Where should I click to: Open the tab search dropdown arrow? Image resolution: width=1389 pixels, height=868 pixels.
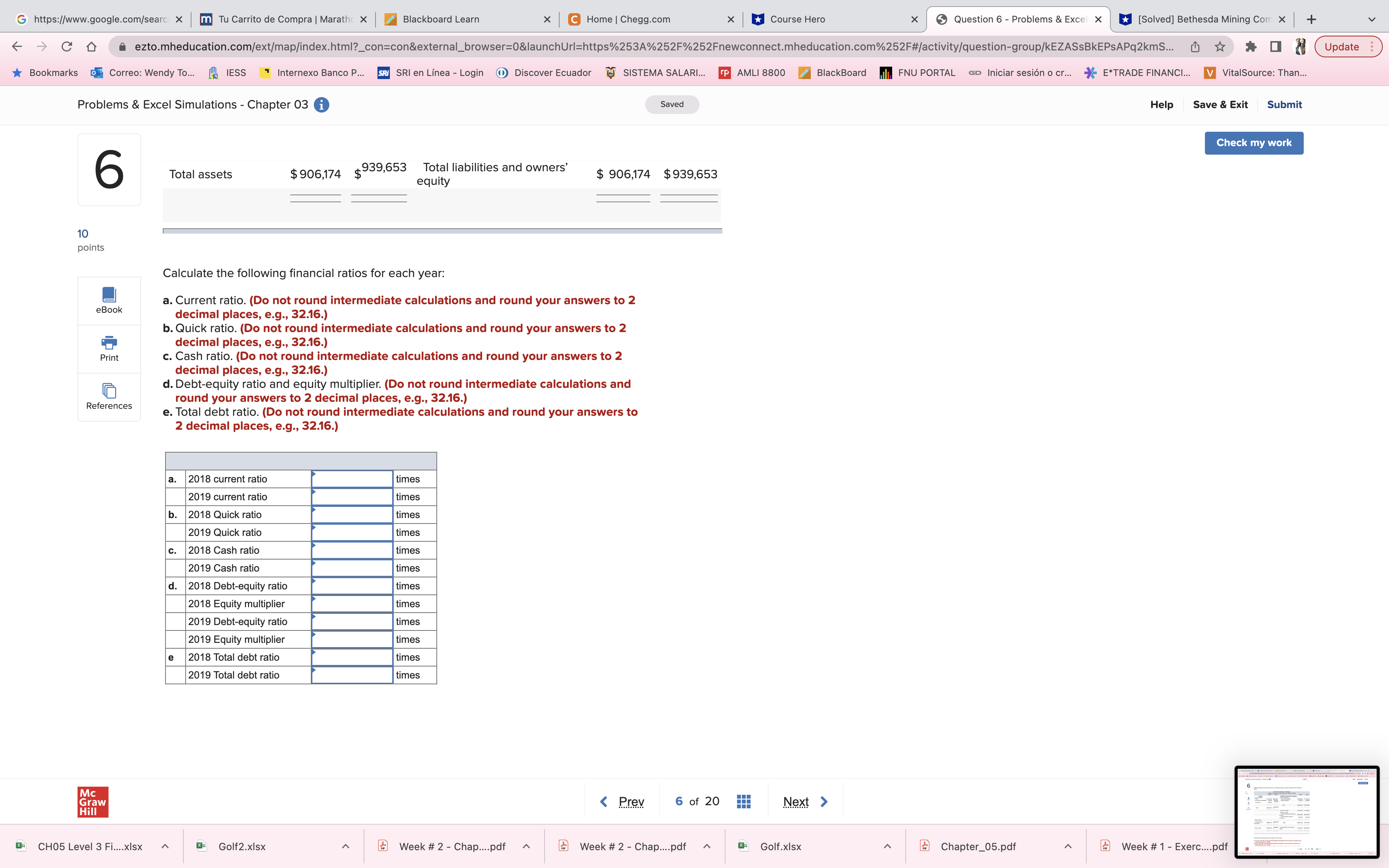point(1372,19)
